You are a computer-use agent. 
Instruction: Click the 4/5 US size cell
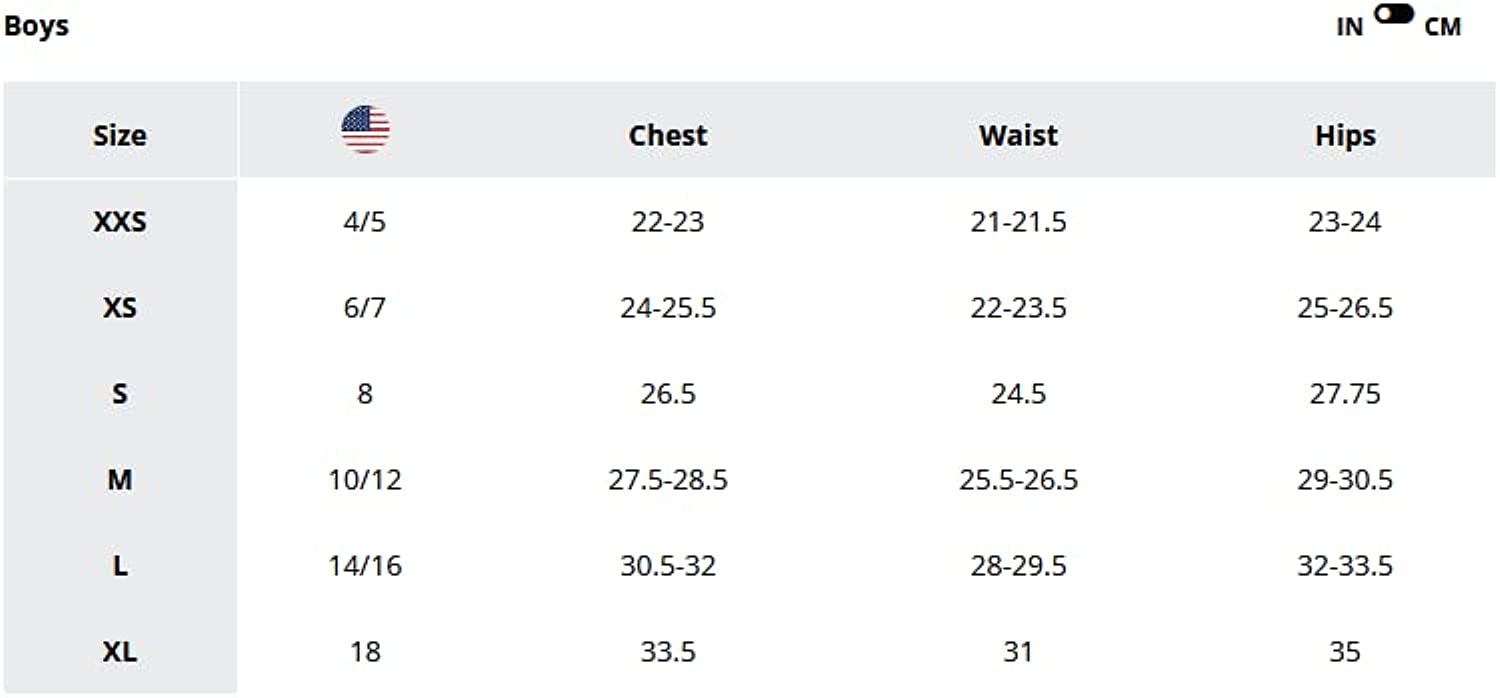(x=364, y=221)
